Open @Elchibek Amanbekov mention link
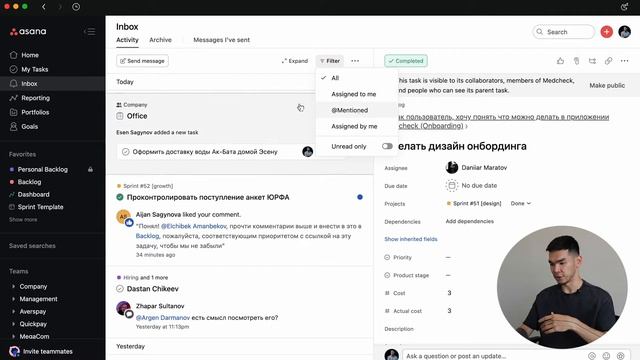640x360 pixels. click(193, 226)
